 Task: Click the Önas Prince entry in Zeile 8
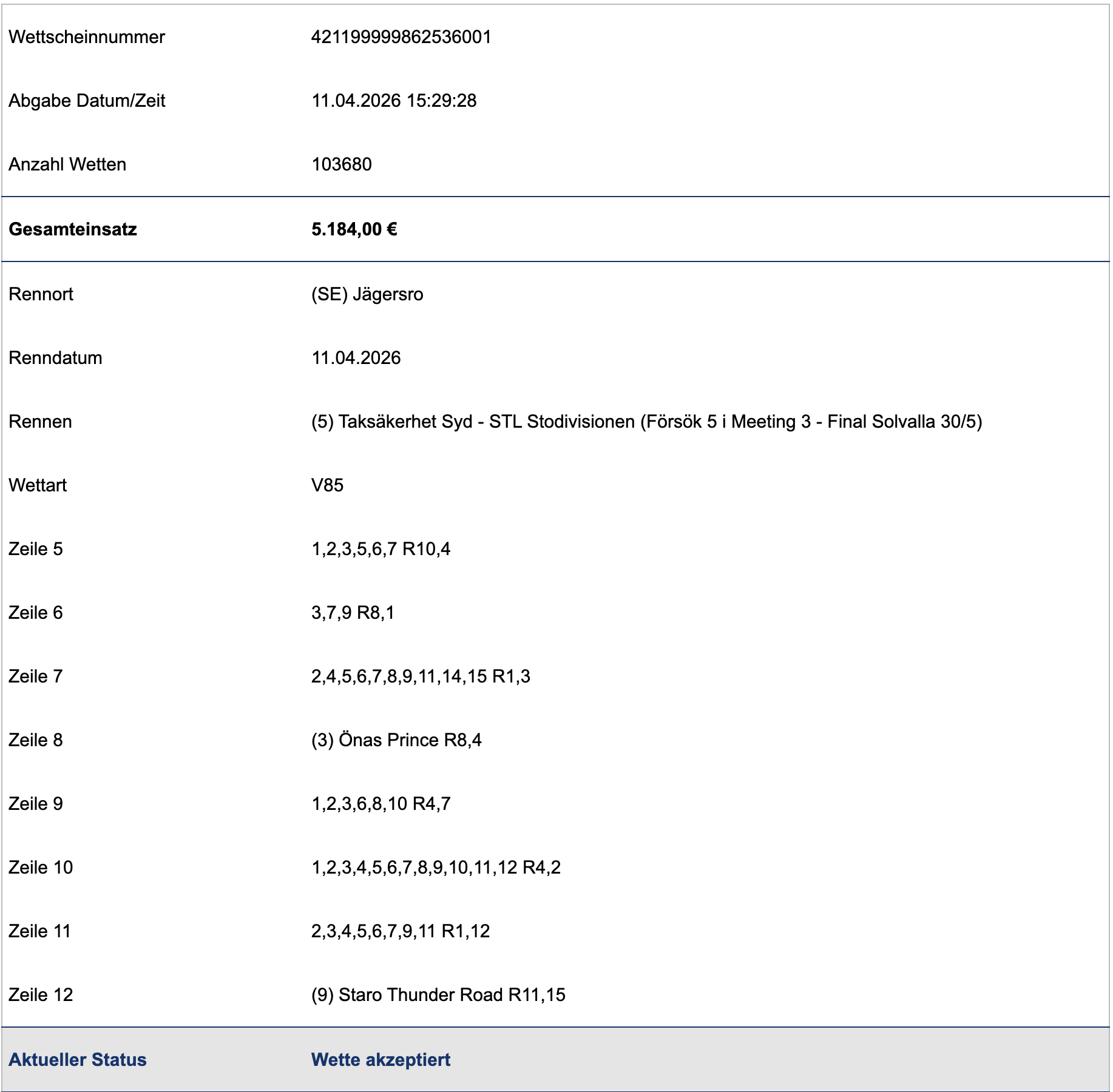(396, 740)
